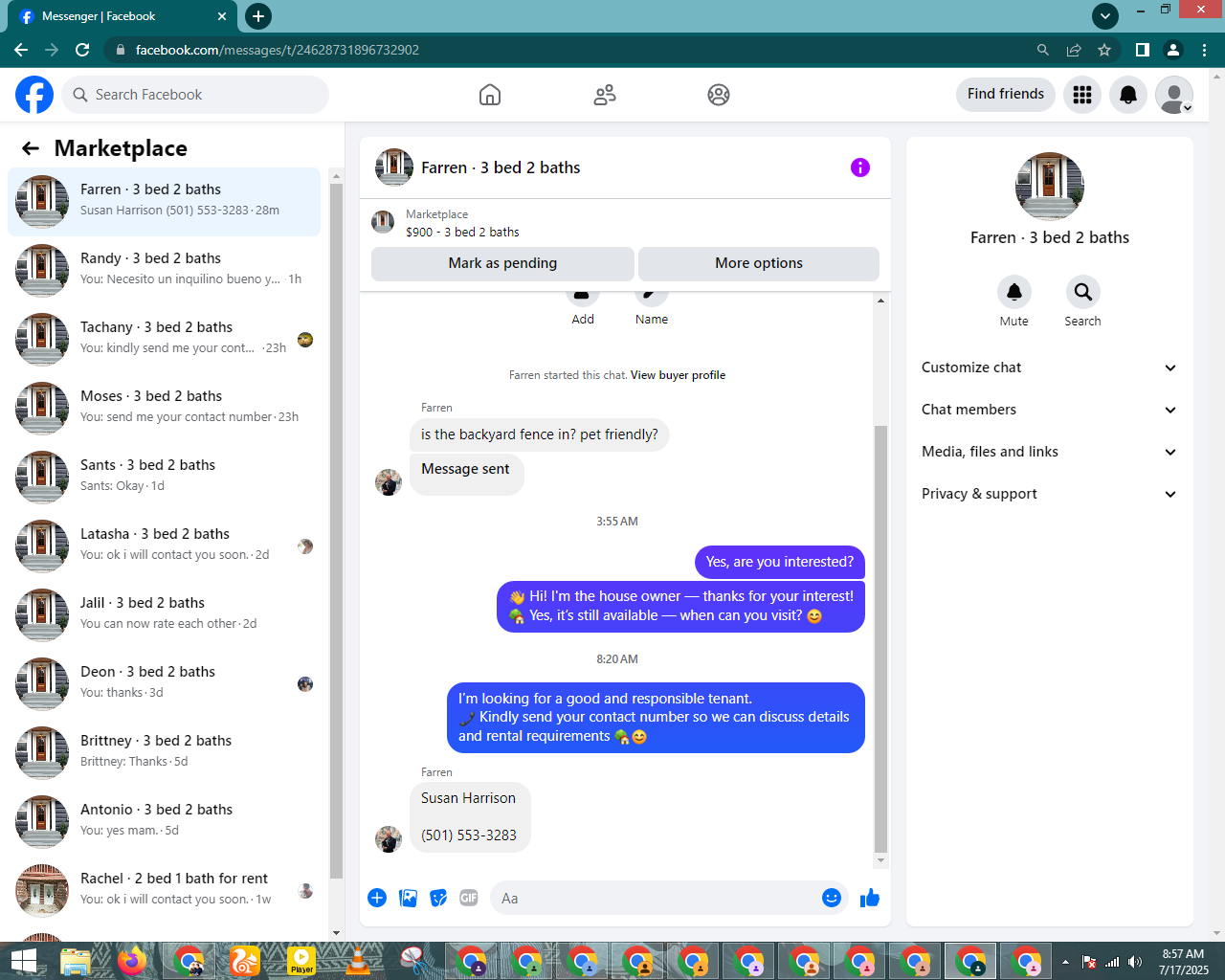Launch Firefox from the taskbar
This screenshot has height=980, width=1225.
tap(132, 961)
